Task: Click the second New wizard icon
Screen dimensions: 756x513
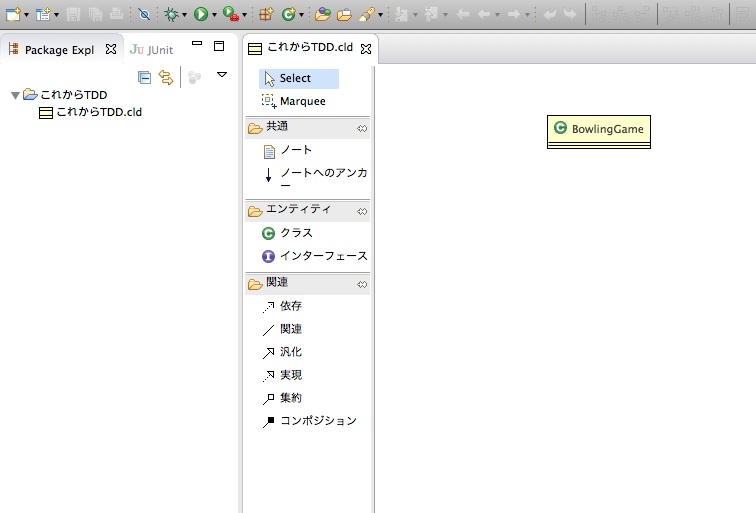Action: tap(43, 14)
